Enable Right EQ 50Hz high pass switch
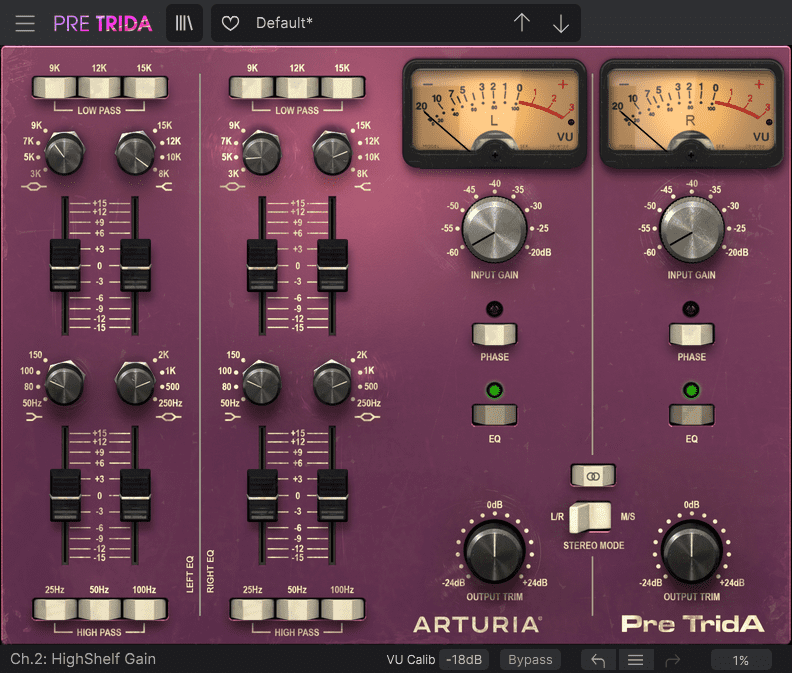The image size is (792, 673). [x=298, y=609]
